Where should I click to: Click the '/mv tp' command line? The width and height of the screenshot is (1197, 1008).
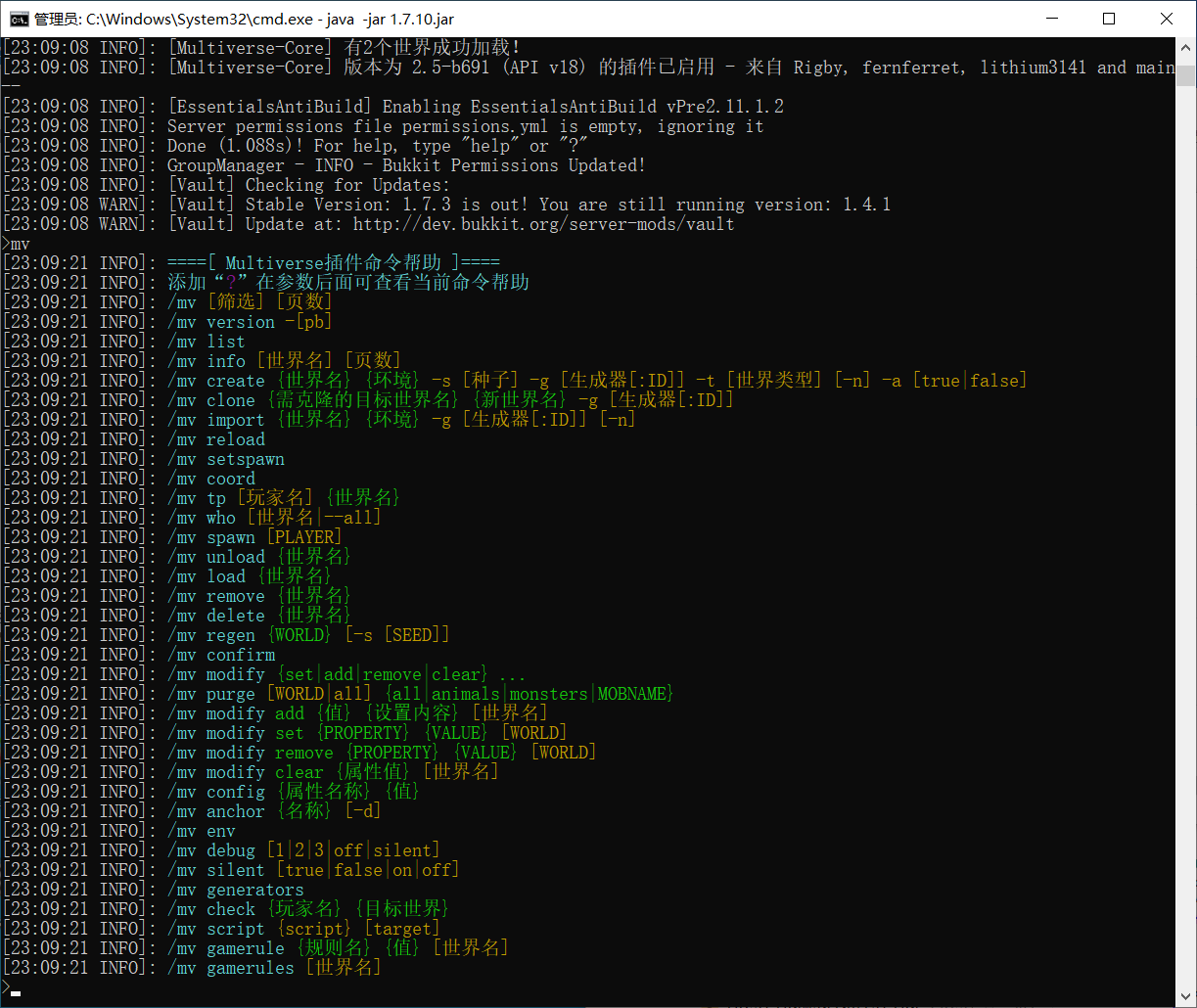coord(202,498)
